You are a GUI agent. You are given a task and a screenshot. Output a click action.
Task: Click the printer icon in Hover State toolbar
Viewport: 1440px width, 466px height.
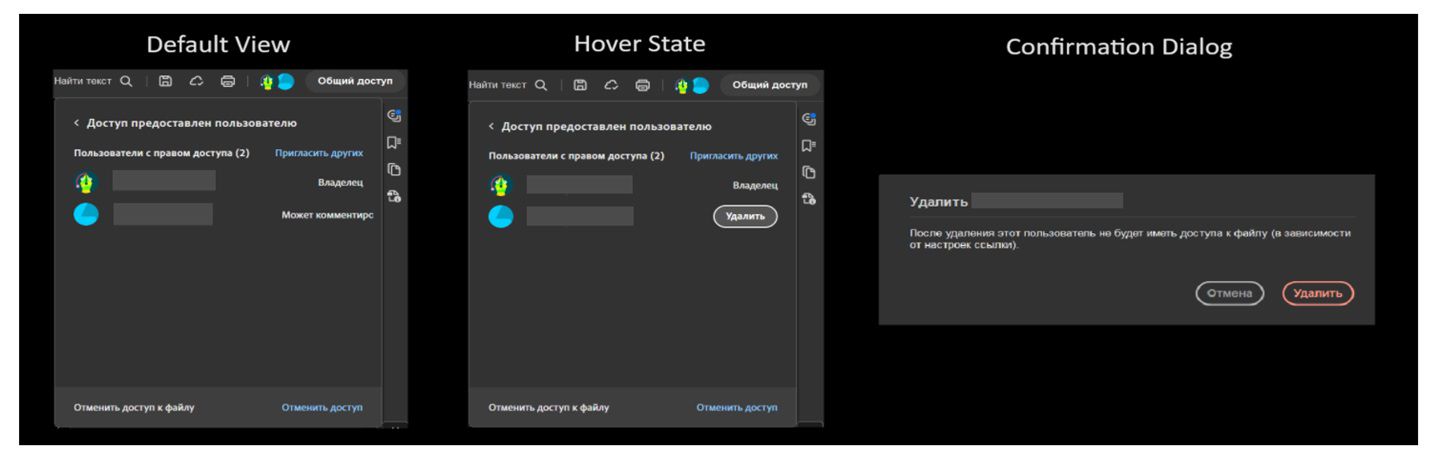point(643,85)
